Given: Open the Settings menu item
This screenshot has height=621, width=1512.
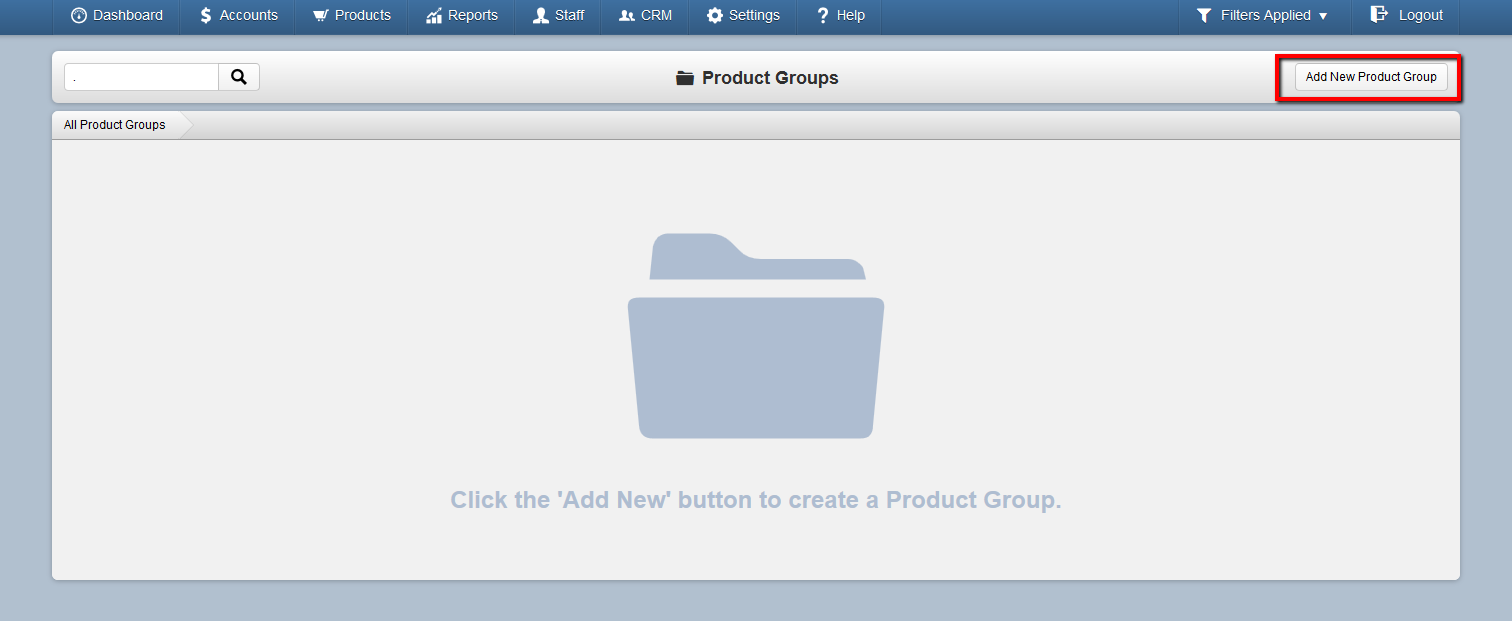Looking at the screenshot, I should [x=743, y=15].
